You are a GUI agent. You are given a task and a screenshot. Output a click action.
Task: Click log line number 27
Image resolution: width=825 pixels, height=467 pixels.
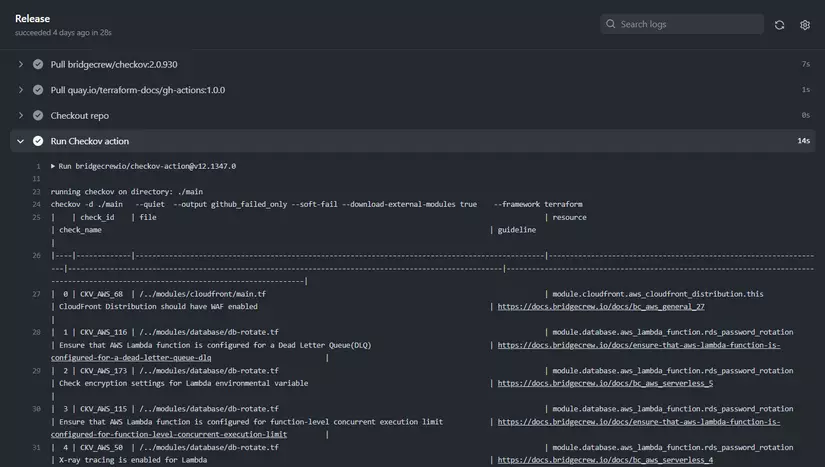[36, 294]
